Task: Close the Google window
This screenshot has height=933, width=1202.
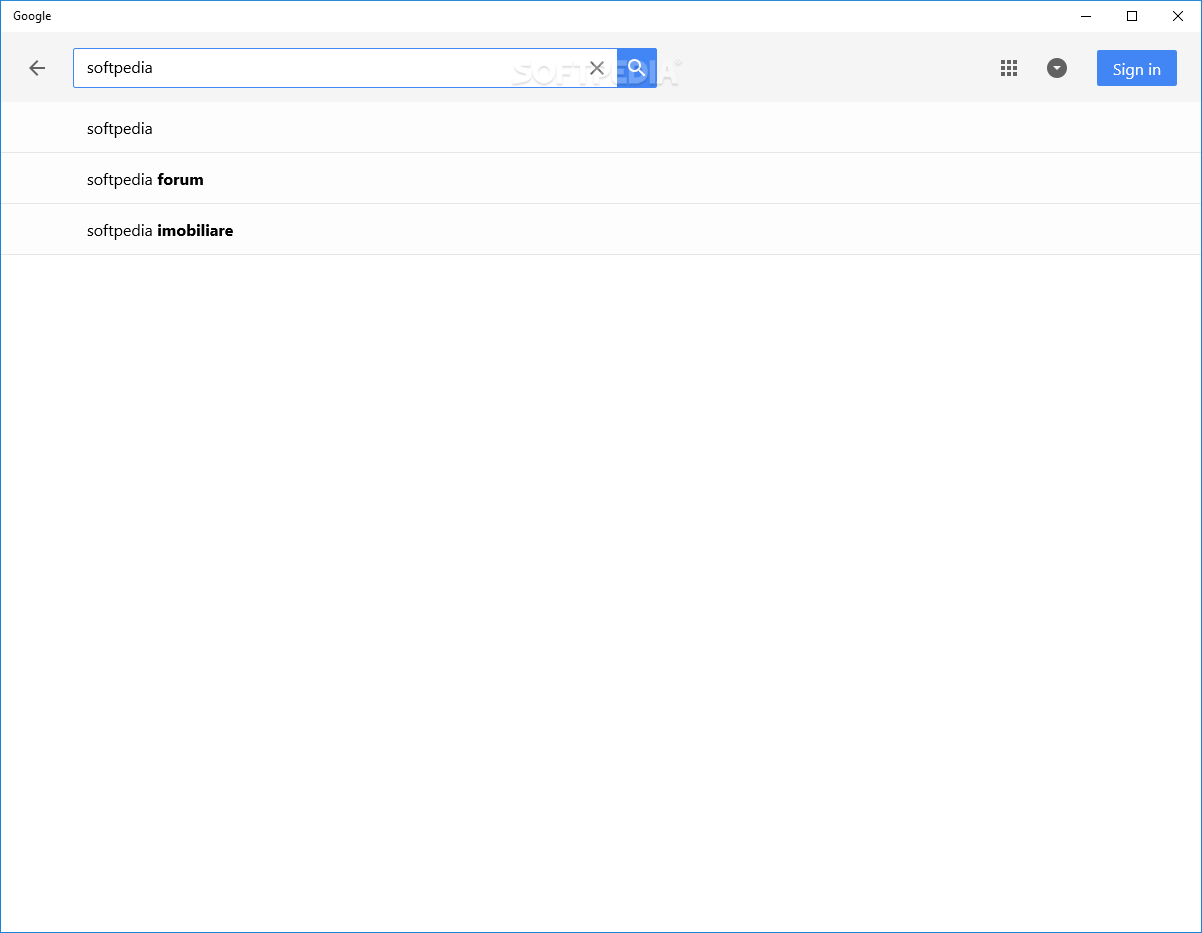Action: (x=1178, y=16)
